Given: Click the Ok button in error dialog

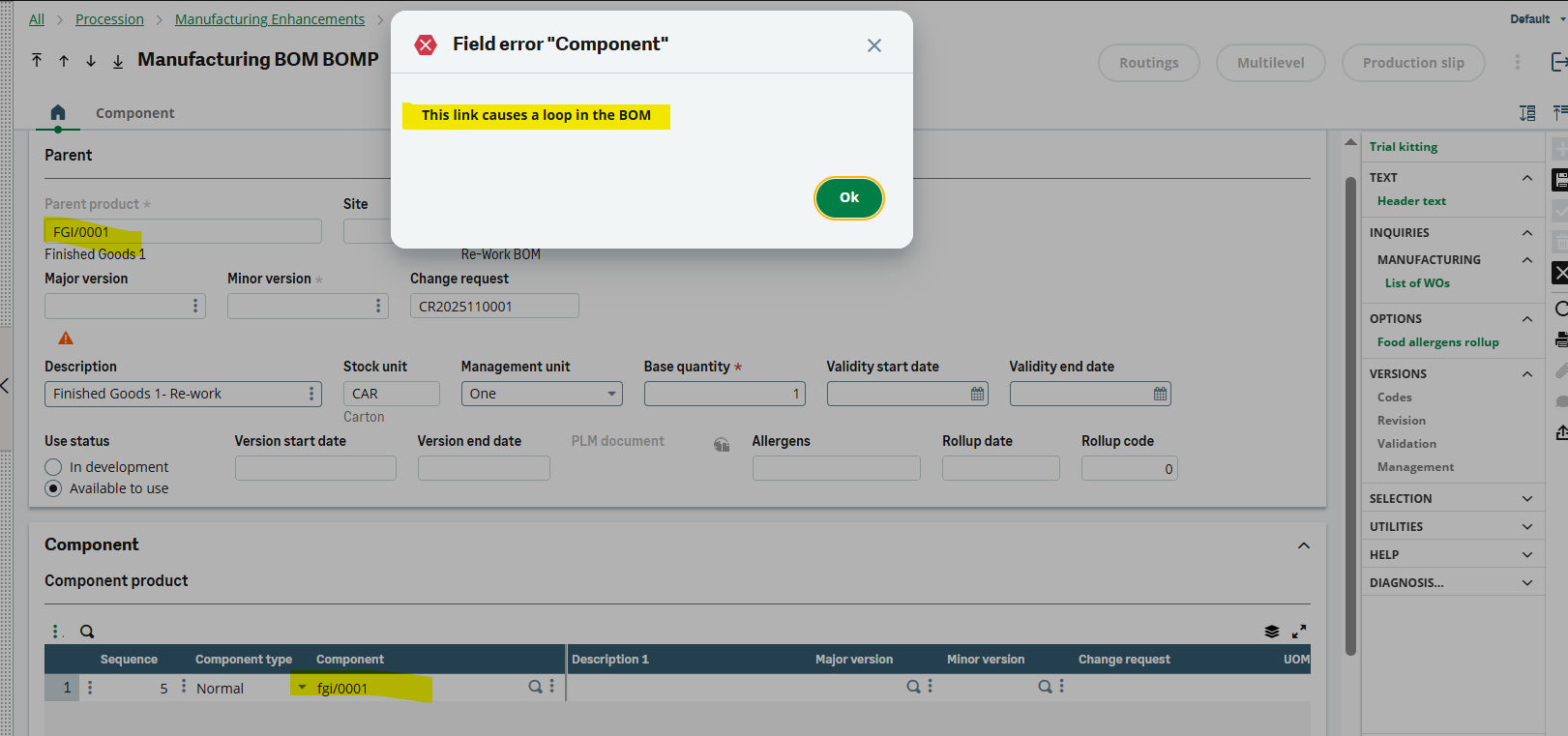Looking at the screenshot, I should coord(848,197).
